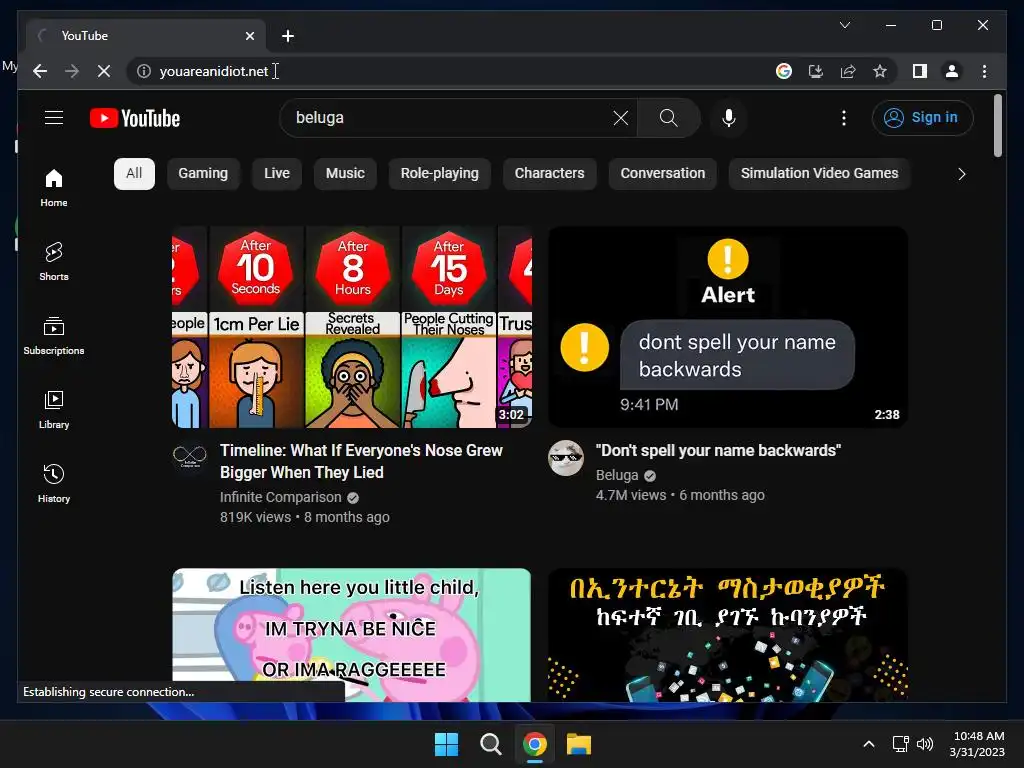Go forward in Chrome
The height and width of the screenshot is (768, 1024).
click(x=72, y=71)
